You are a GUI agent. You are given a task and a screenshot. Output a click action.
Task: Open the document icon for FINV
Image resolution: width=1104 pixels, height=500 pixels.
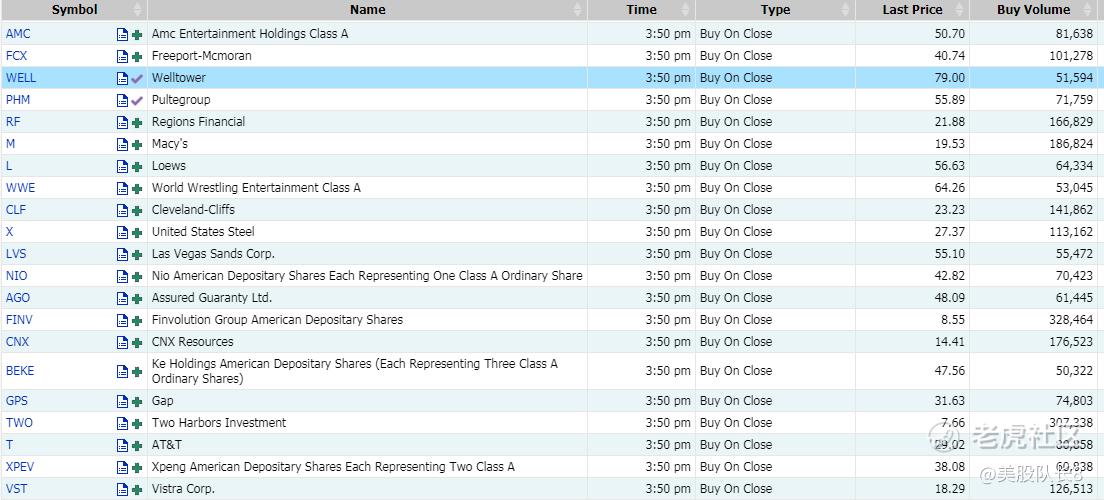[123, 320]
